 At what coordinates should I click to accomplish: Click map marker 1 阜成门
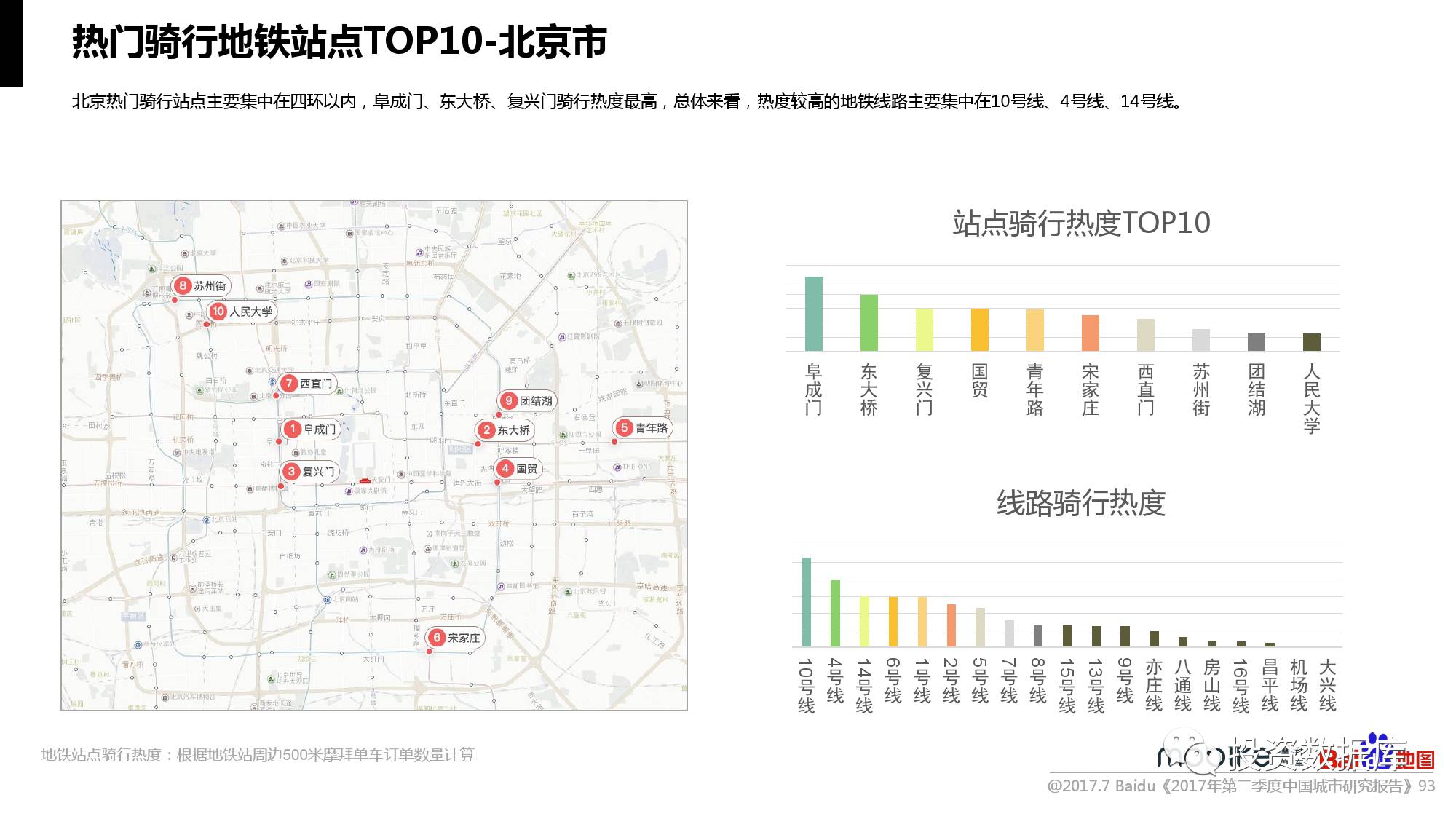[x=311, y=430]
